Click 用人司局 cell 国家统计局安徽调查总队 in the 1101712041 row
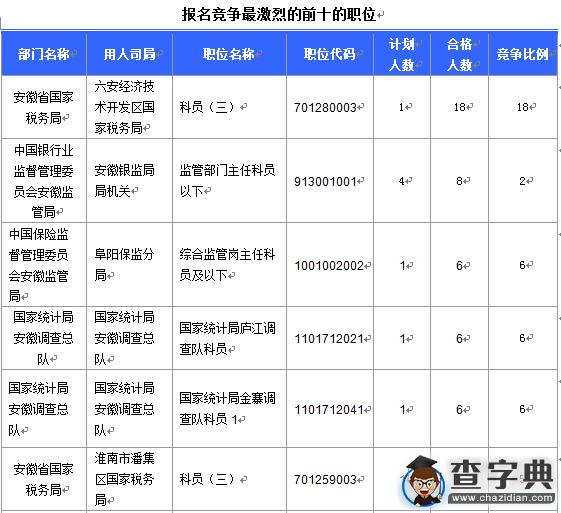The image size is (561, 513). coord(125,409)
